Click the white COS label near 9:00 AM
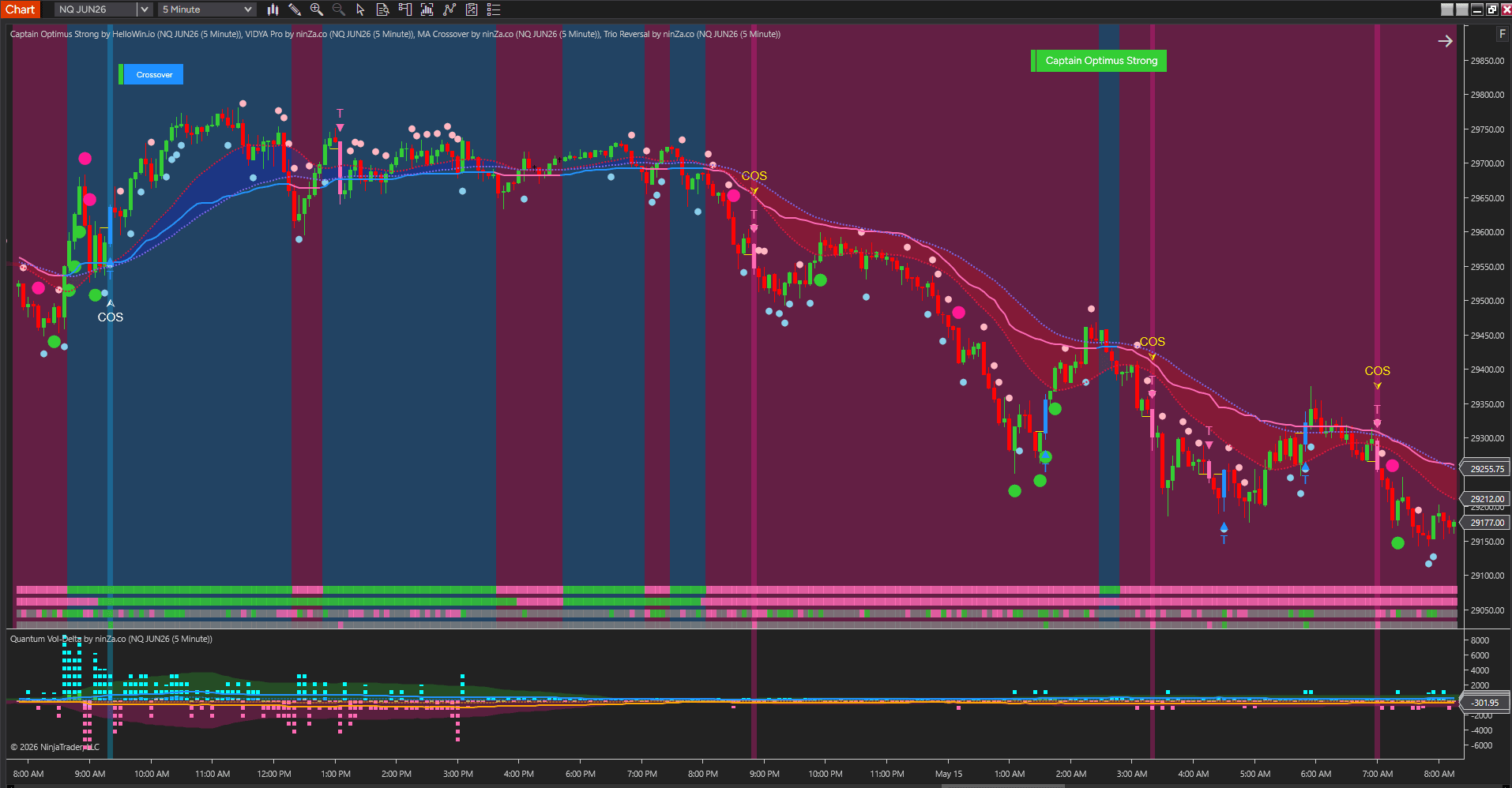 [x=111, y=317]
